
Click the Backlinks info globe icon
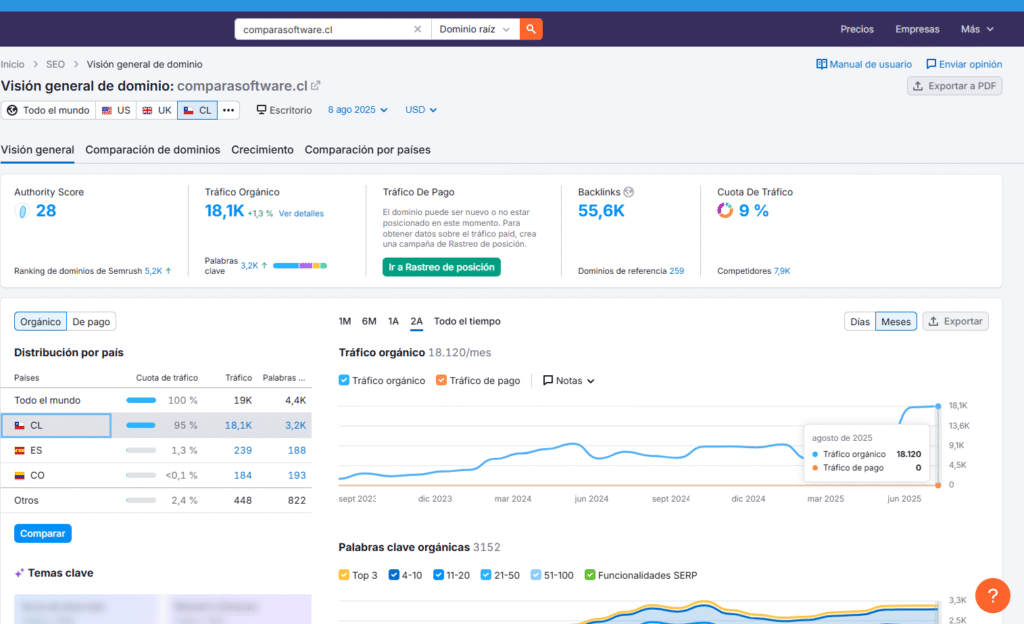pyautogui.click(x=629, y=192)
